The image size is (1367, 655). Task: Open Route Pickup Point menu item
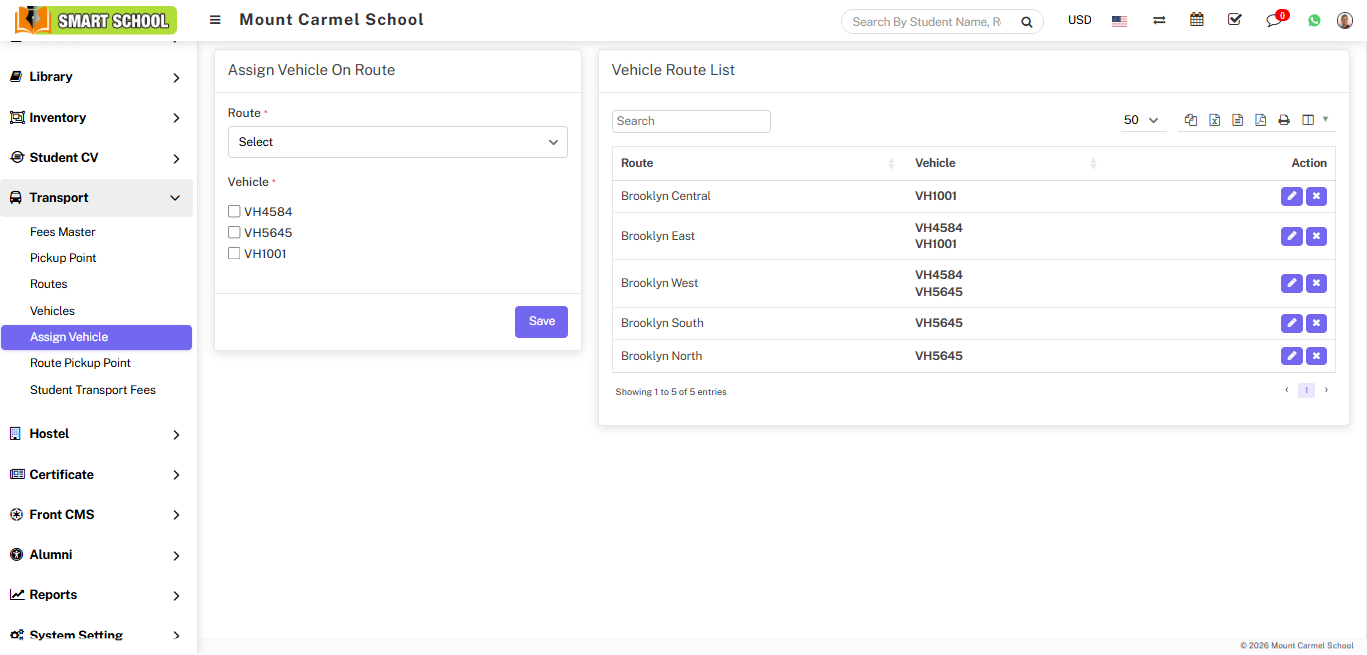point(80,363)
